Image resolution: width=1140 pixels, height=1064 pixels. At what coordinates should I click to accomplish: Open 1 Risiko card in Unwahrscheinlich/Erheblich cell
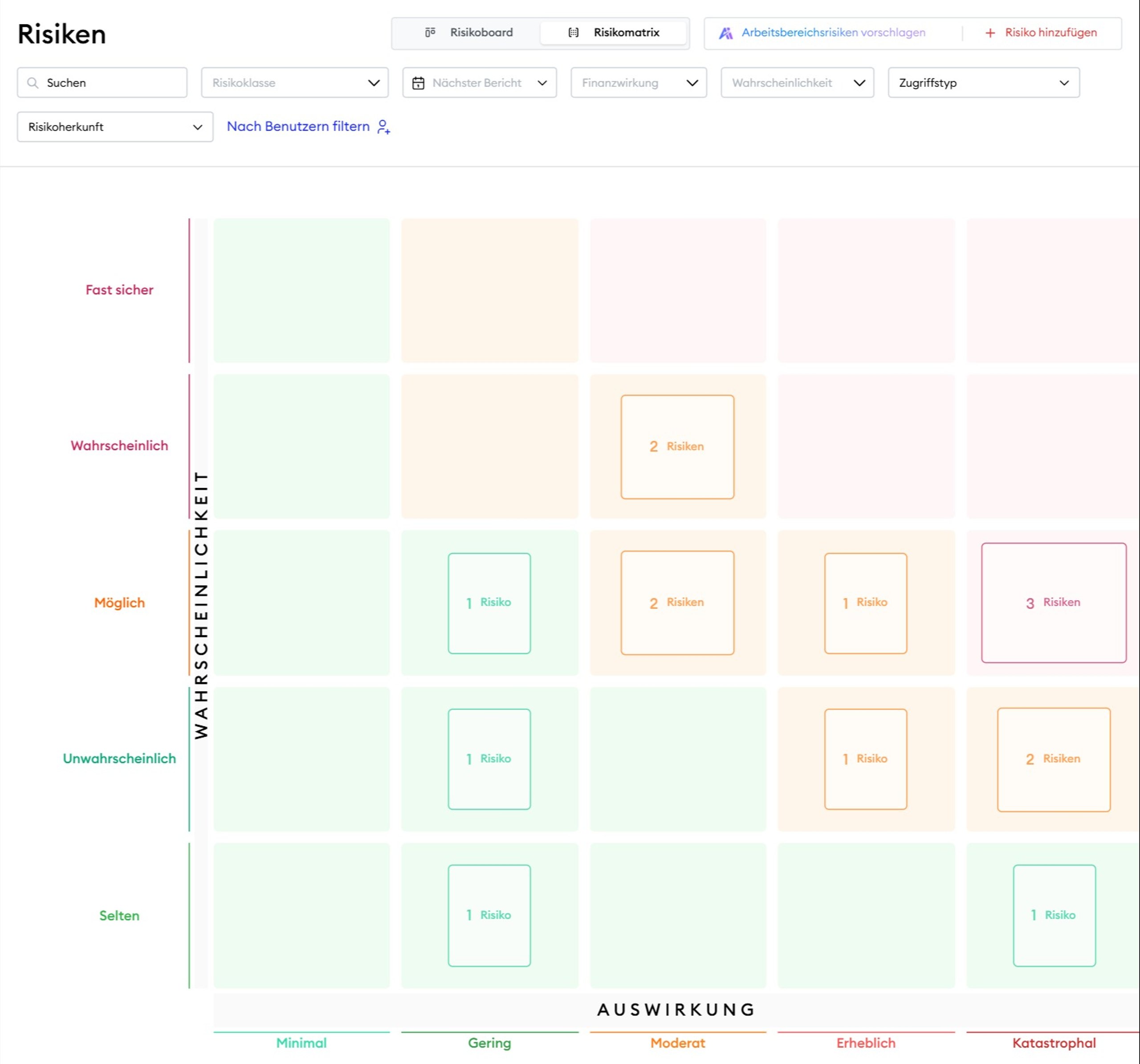pos(865,759)
